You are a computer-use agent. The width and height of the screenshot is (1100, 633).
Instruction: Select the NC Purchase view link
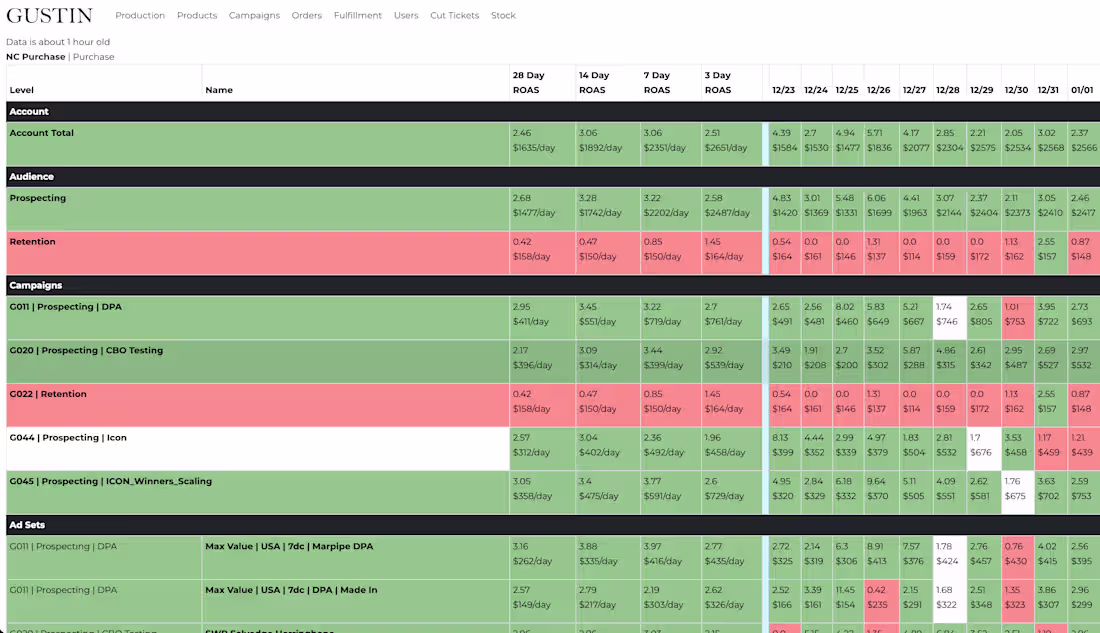click(36, 57)
